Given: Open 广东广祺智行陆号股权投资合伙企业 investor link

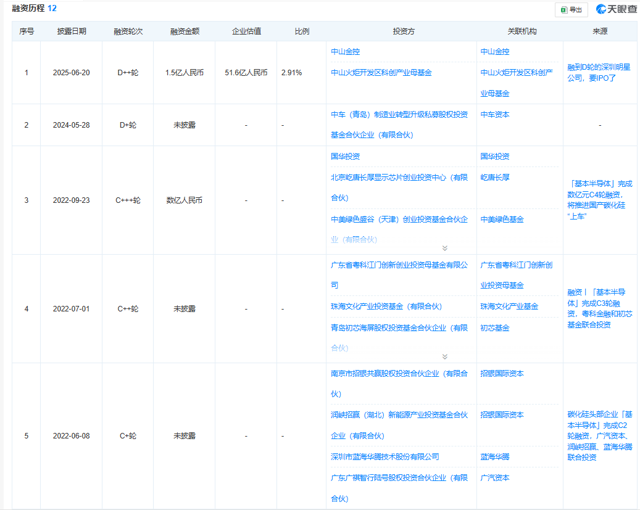Looking at the screenshot, I should tap(399, 488).
